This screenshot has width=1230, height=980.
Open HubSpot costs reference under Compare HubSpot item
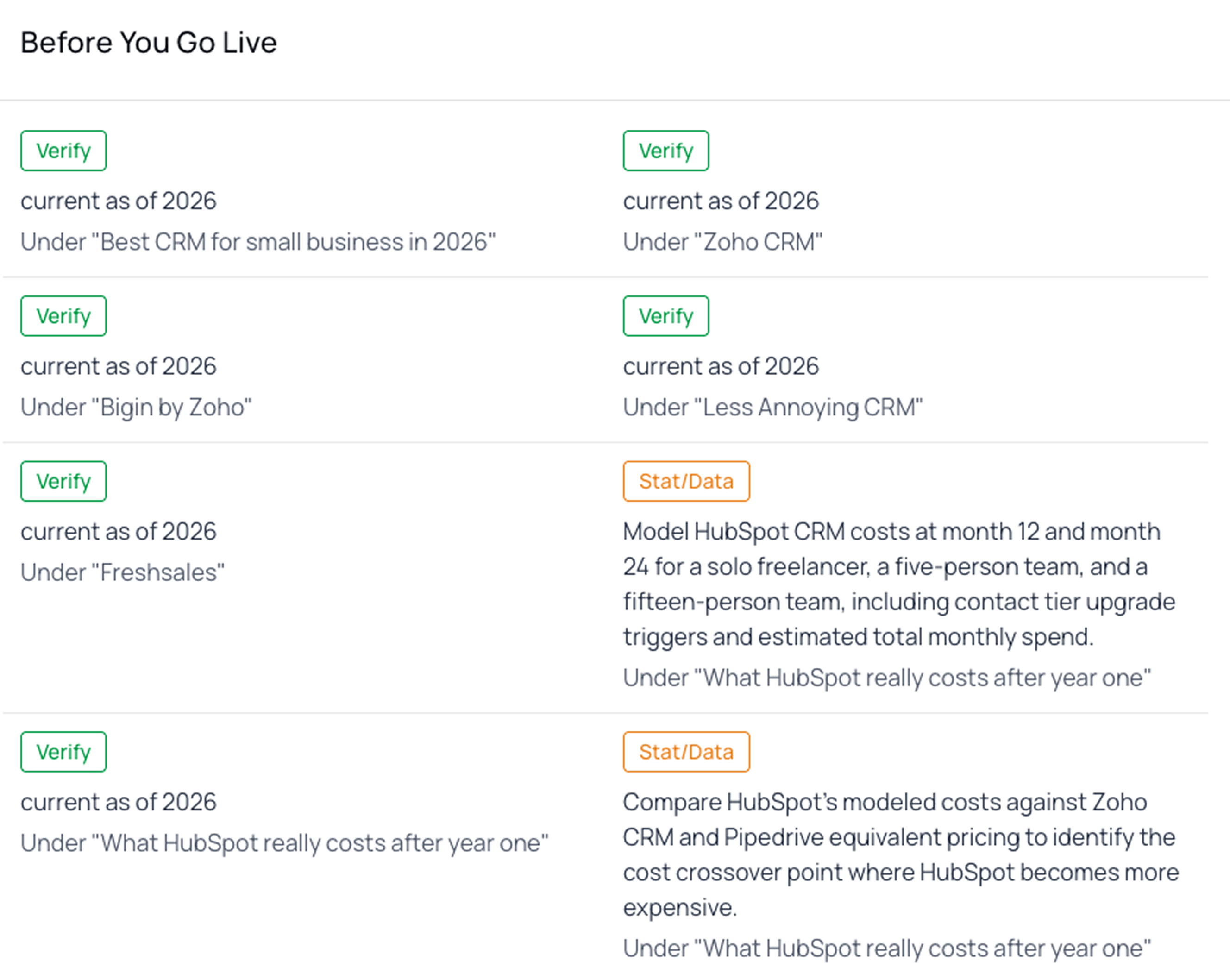(887, 949)
